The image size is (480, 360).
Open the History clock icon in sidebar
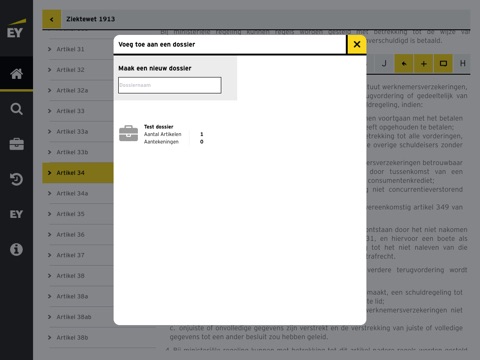16,179
